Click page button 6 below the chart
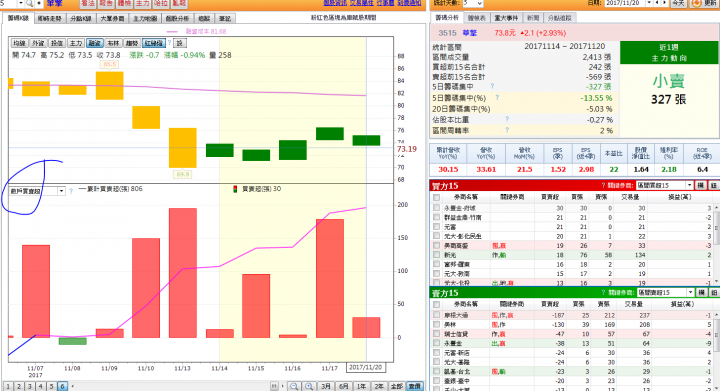The height and width of the screenshot is (391, 720). [62, 386]
